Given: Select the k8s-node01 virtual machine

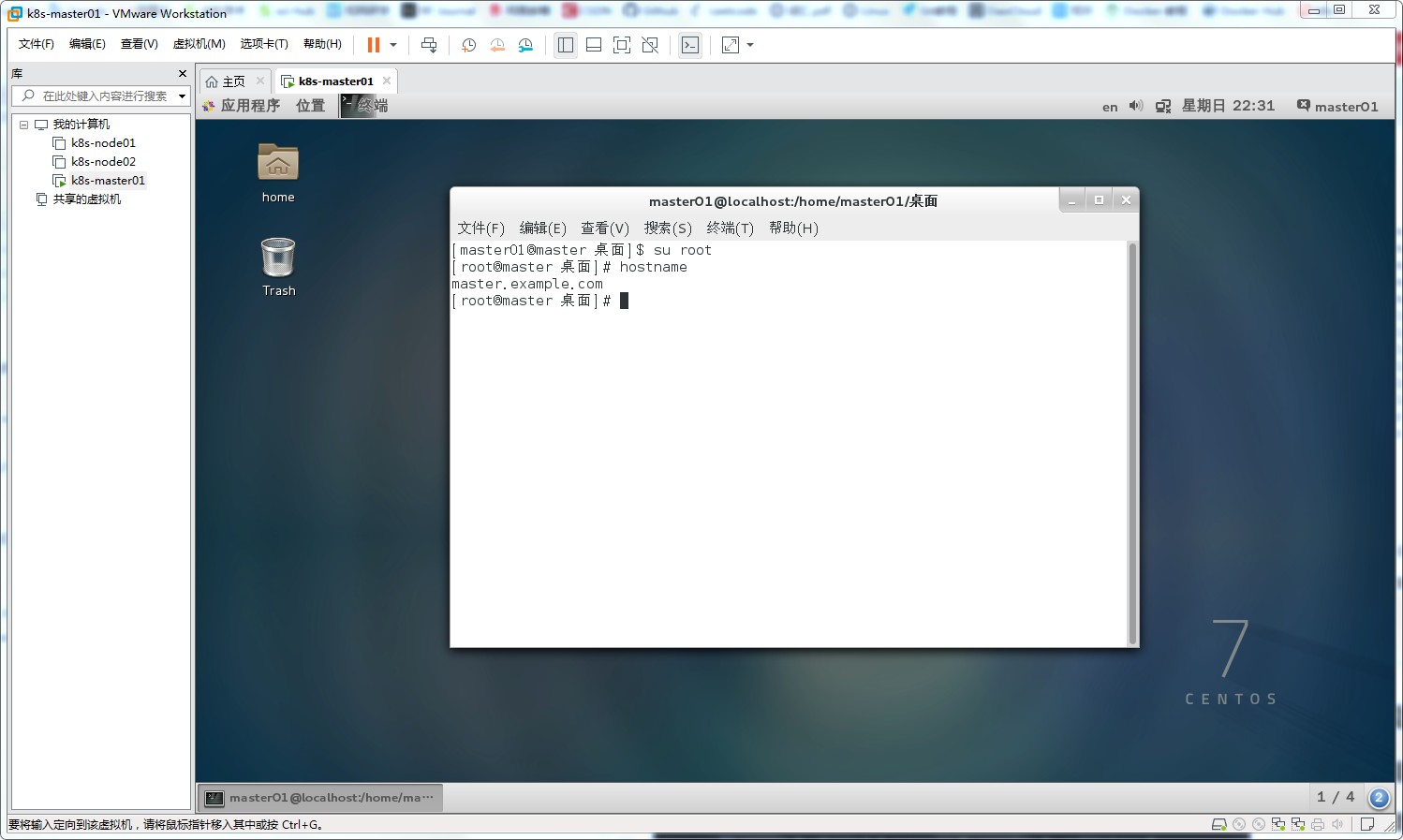Looking at the screenshot, I should point(103,142).
